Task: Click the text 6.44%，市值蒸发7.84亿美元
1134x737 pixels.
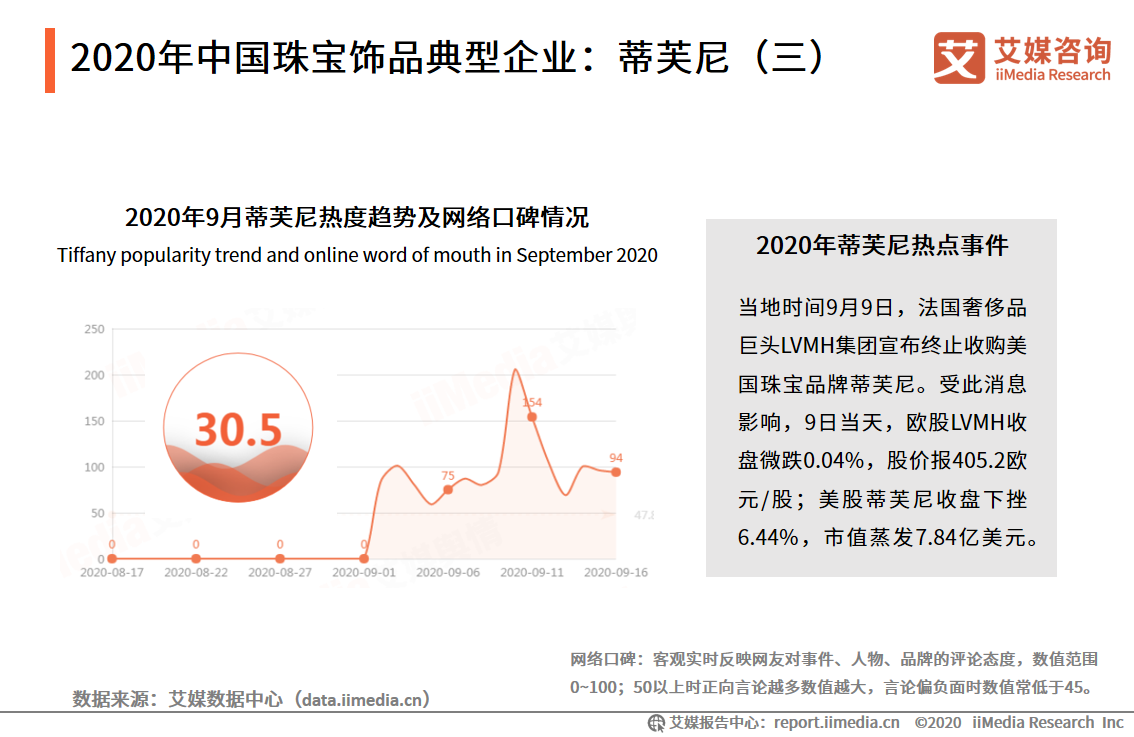Action: click(x=888, y=537)
